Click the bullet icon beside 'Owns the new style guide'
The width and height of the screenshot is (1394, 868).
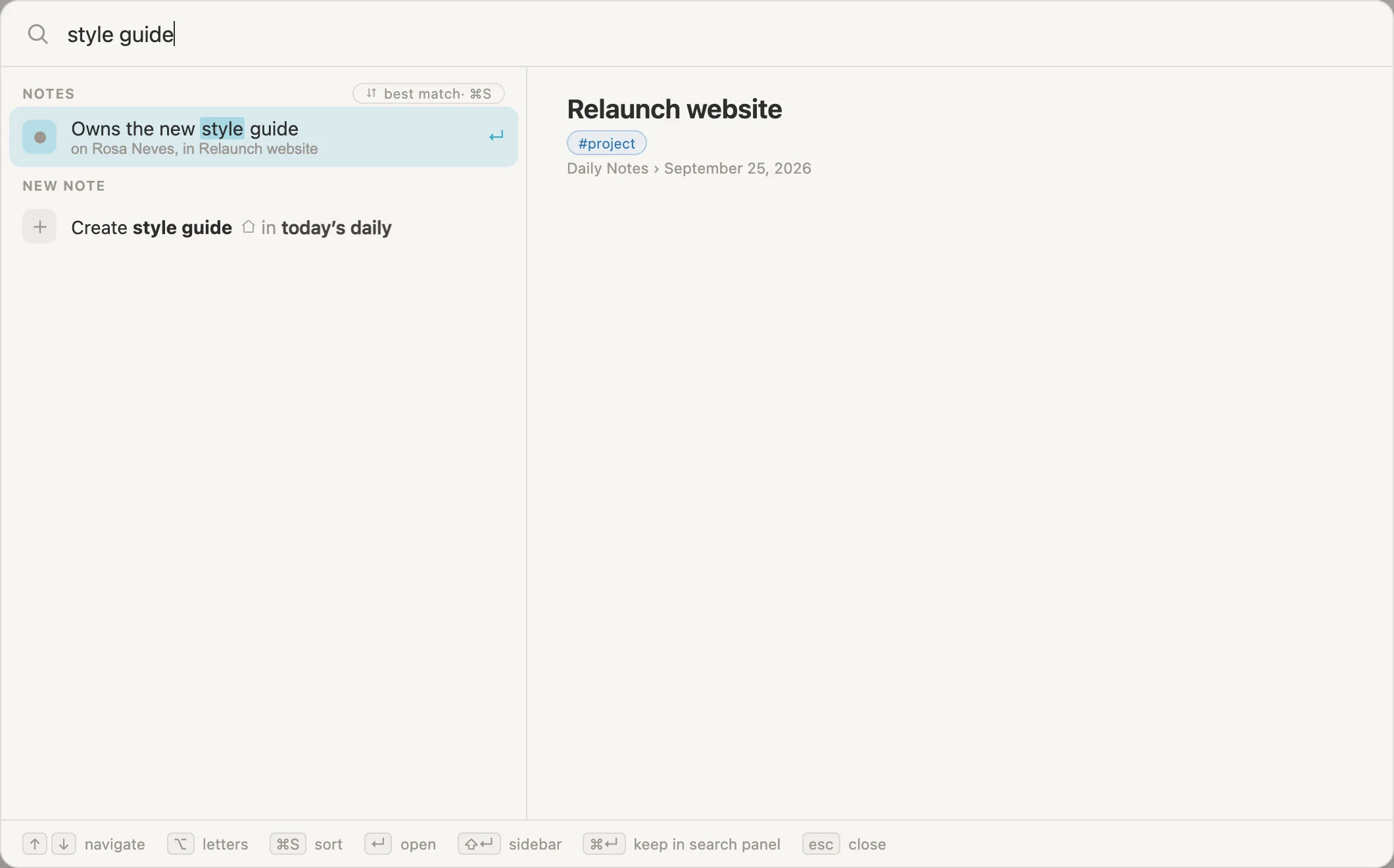pos(39,137)
